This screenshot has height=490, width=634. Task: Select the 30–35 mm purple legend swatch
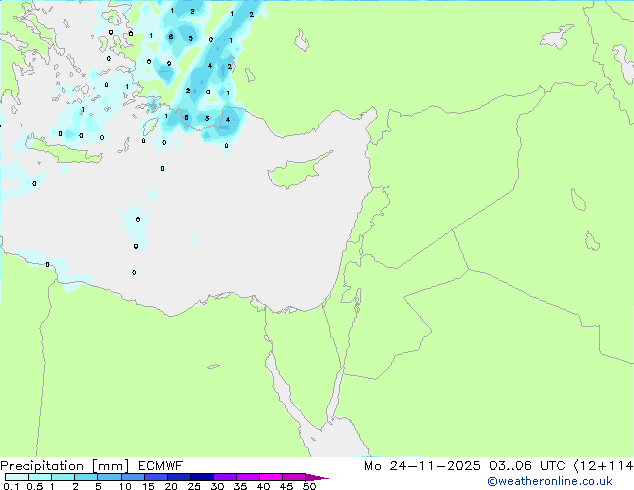tap(225, 477)
